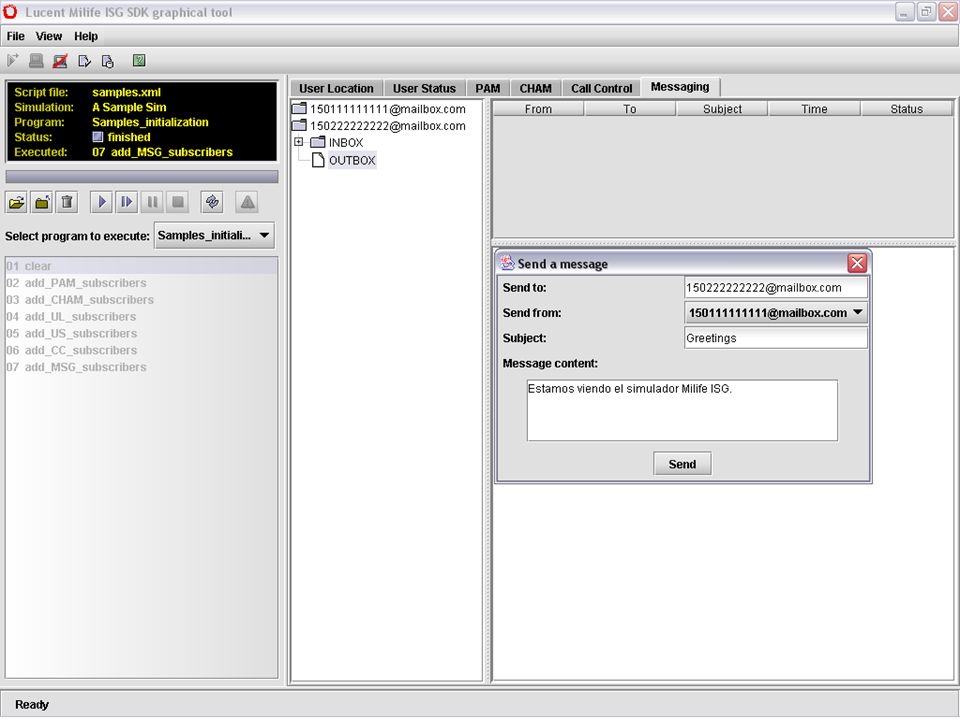Image resolution: width=960 pixels, height=720 pixels.
Task: Switch to the User Status tab
Action: coord(424,88)
